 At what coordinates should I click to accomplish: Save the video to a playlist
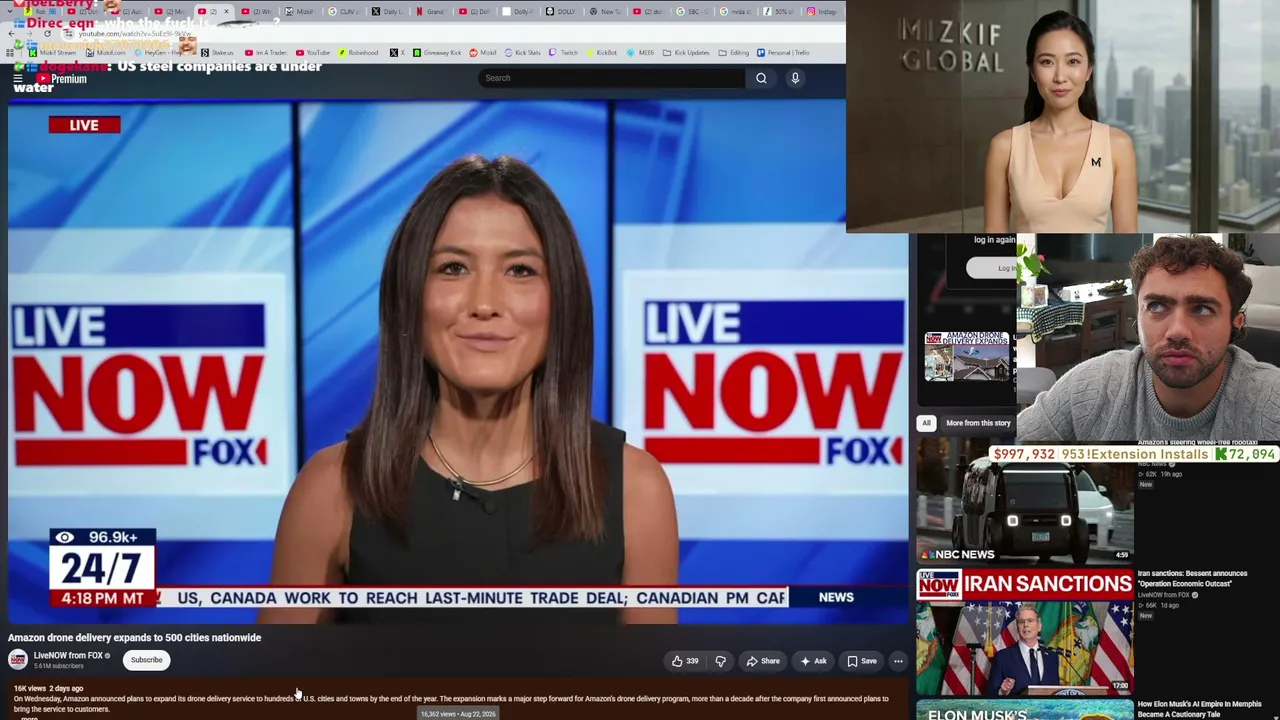(862, 661)
